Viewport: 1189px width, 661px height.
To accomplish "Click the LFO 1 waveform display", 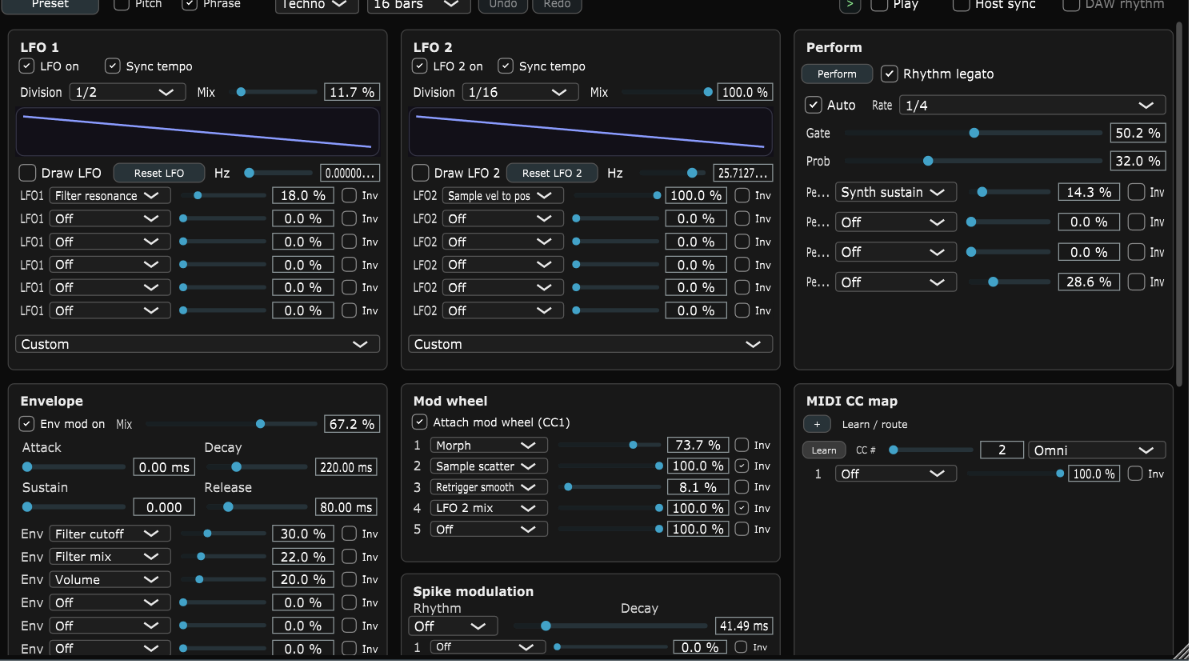I will click(x=197, y=131).
